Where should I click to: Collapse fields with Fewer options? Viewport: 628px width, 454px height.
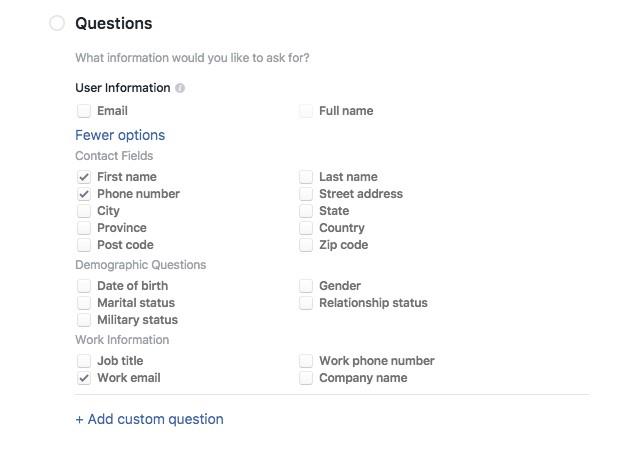coord(120,135)
